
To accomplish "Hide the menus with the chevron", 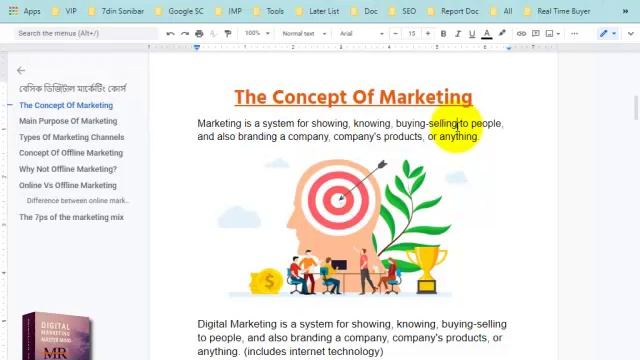I will pyautogui.click(x=631, y=33).
